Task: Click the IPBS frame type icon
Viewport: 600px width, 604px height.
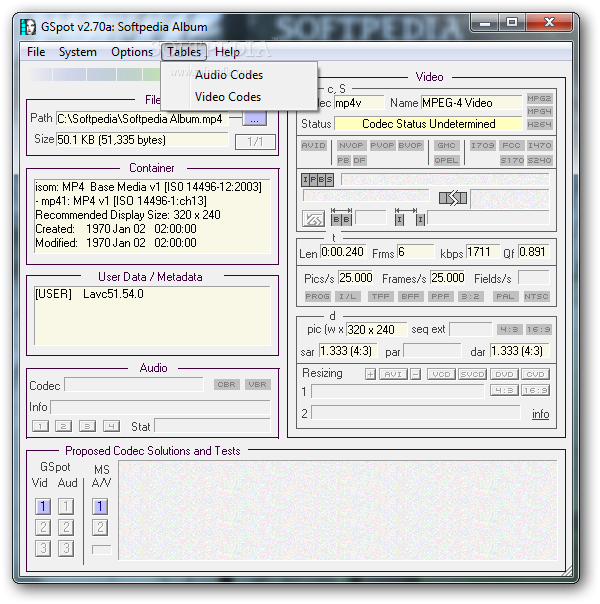Action: [x=317, y=180]
